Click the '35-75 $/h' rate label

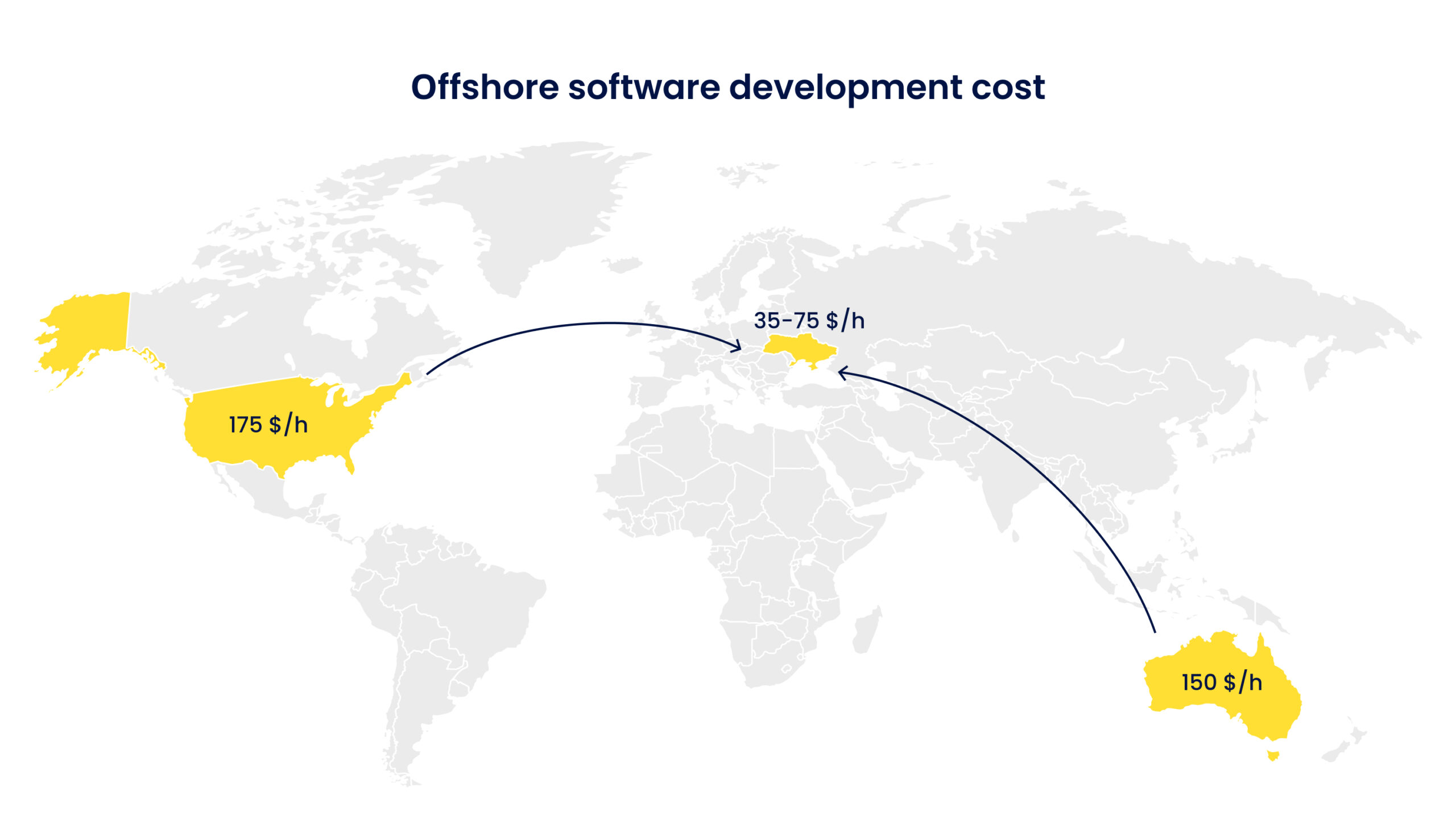[810, 321]
